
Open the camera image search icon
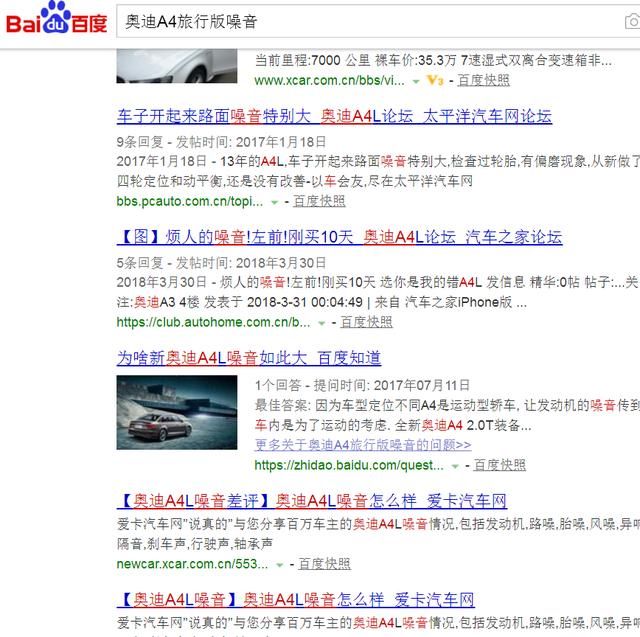point(633,21)
